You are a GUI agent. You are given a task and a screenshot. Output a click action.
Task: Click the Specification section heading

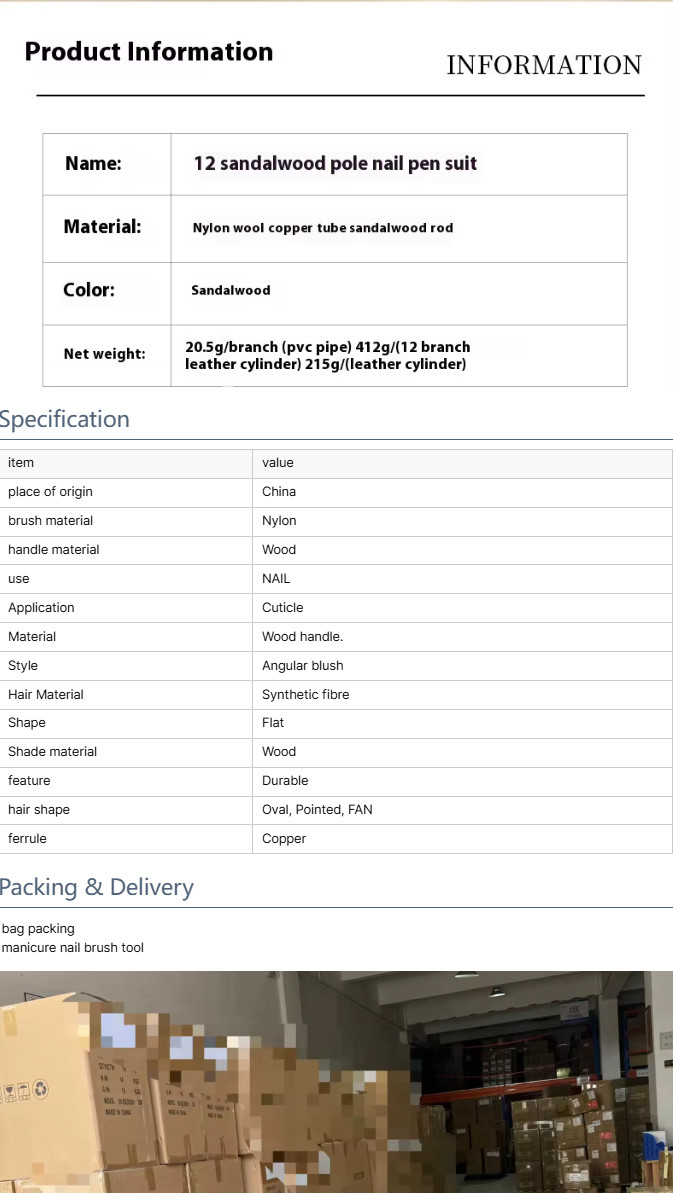pos(65,419)
